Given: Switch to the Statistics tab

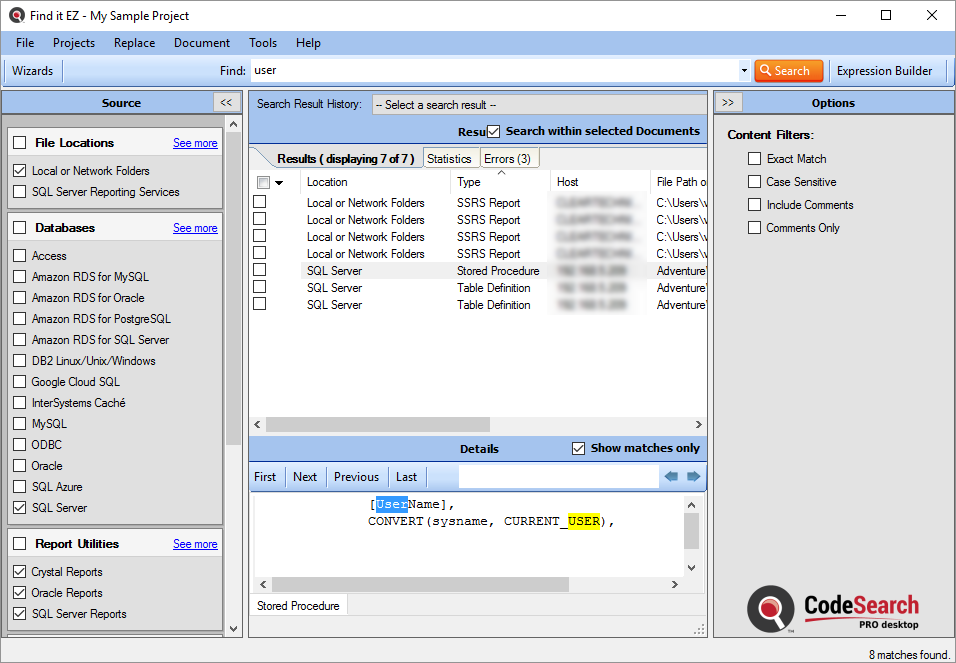Looking at the screenshot, I should coord(449,159).
